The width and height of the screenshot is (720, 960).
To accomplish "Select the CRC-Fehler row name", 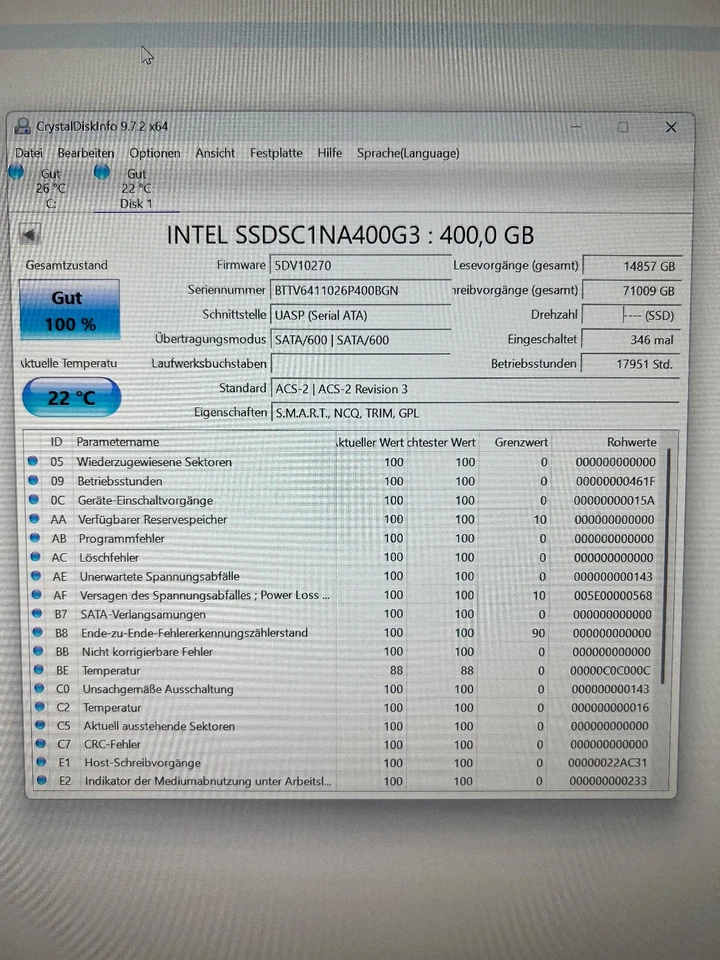I will pyautogui.click(x=113, y=744).
